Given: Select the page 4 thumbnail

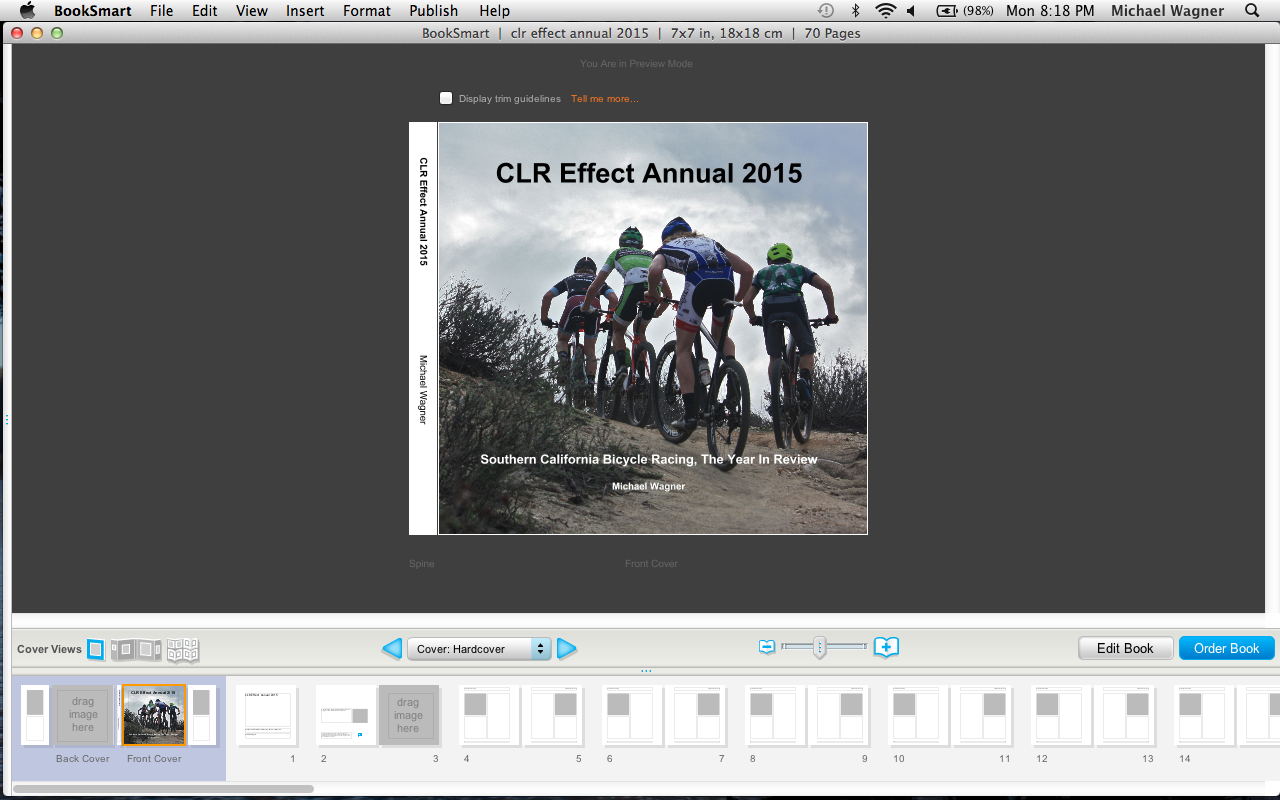Looking at the screenshot, I should pos(489,715).
